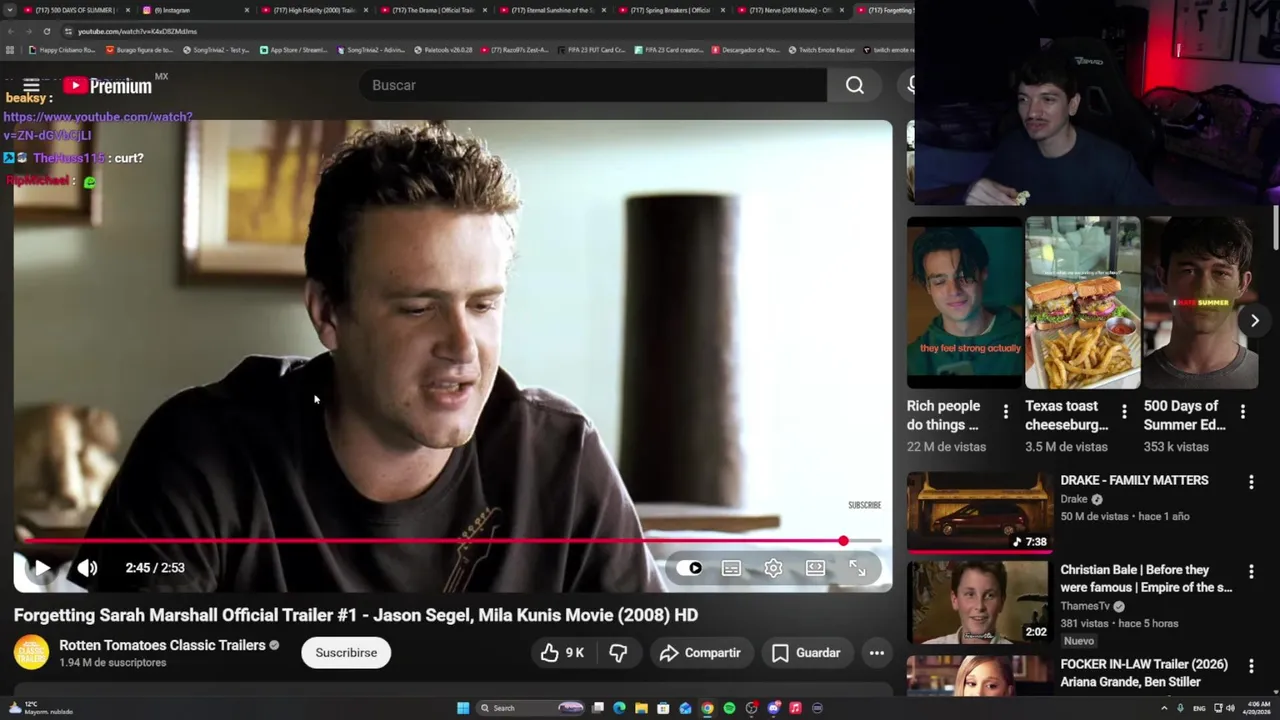Open Rotten Tomatoes Classic Trailers channel avatar
Image resolution: width=1280 pixels, height=720 pixels.
[31, 653]
